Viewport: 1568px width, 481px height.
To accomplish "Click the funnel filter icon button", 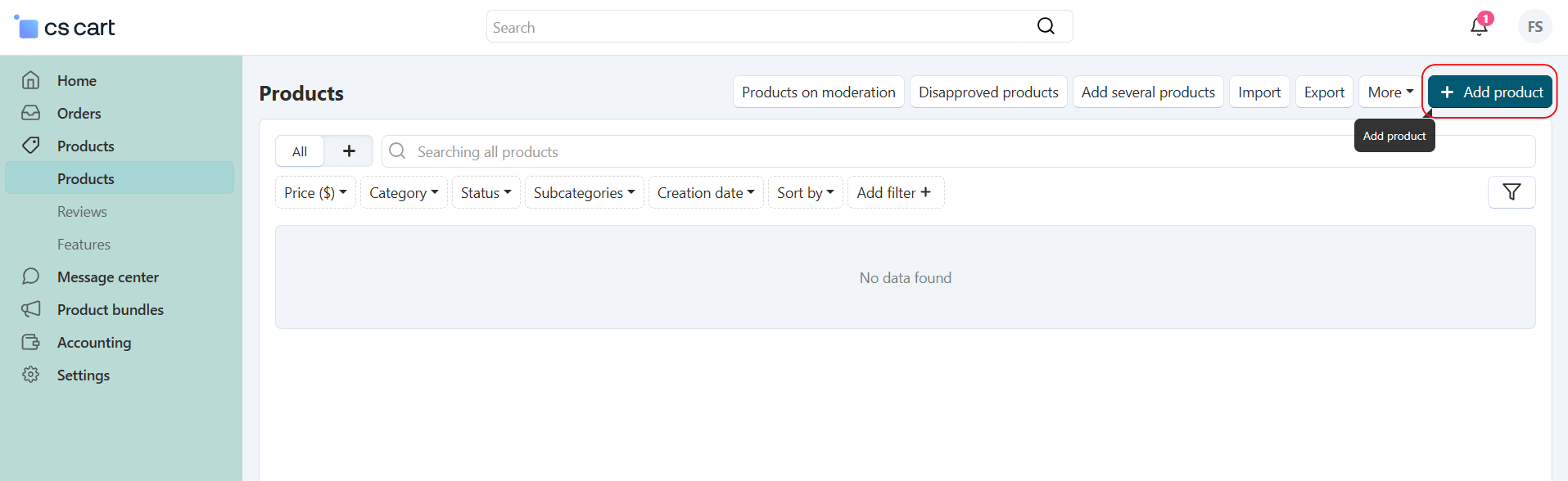I will 1511,192.
